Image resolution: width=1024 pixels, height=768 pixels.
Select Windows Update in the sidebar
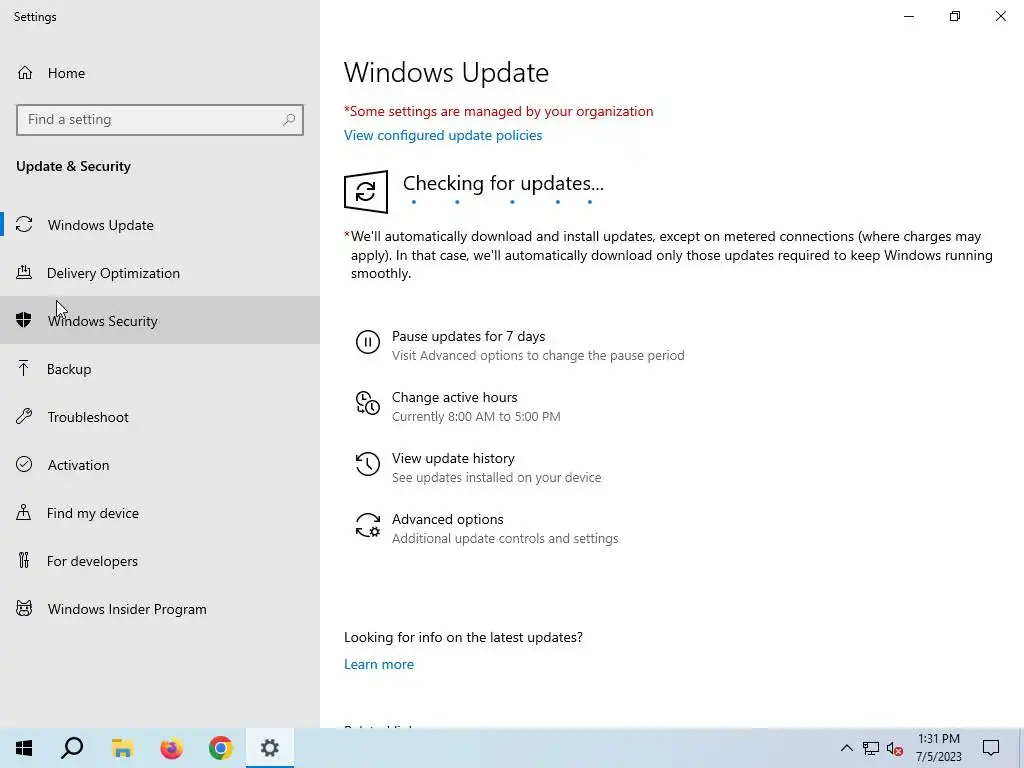coord(160,225)
